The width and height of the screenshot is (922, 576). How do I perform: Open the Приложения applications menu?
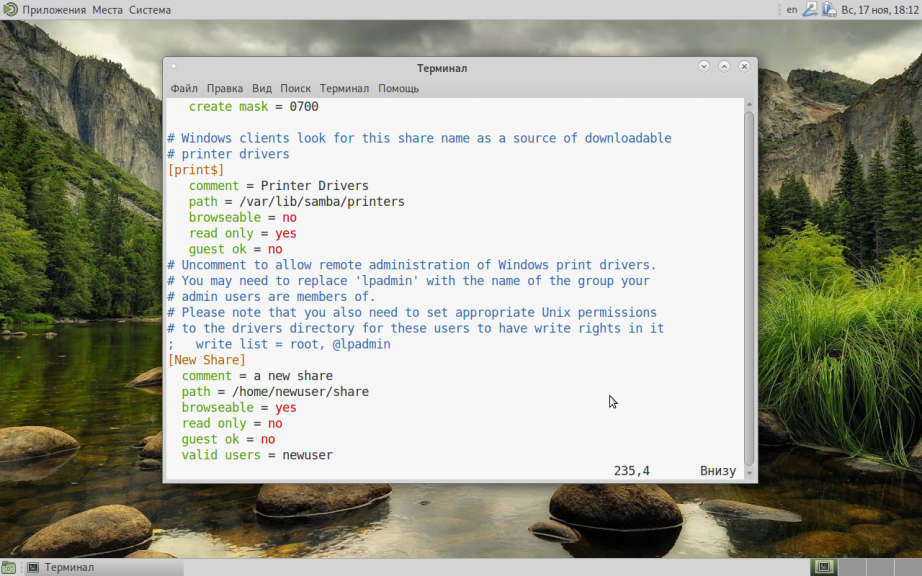(x=54, y=10)
